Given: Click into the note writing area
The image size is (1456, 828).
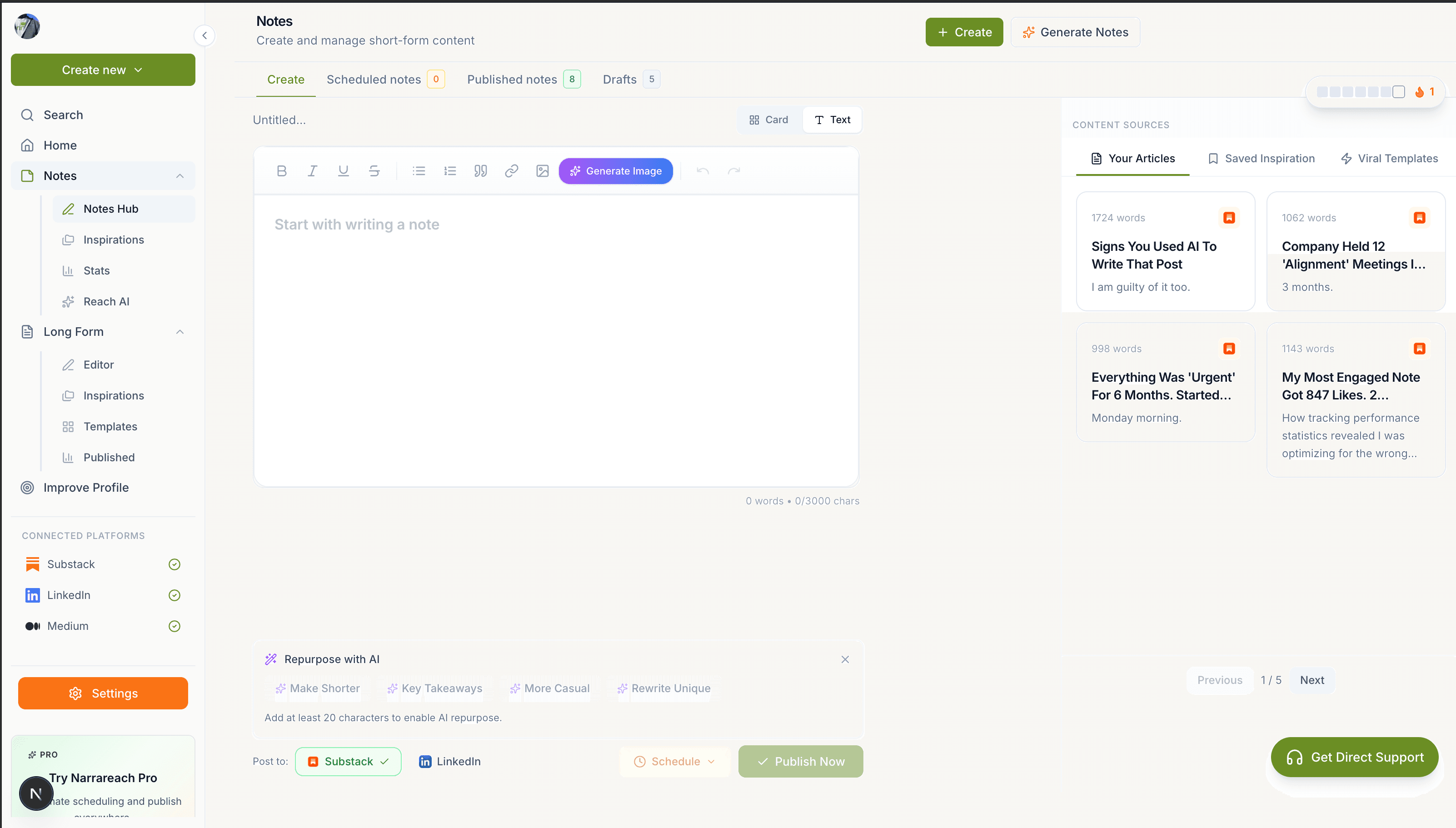Looking at the screenshot, I should pyautogui.click(x=556, y=340).
